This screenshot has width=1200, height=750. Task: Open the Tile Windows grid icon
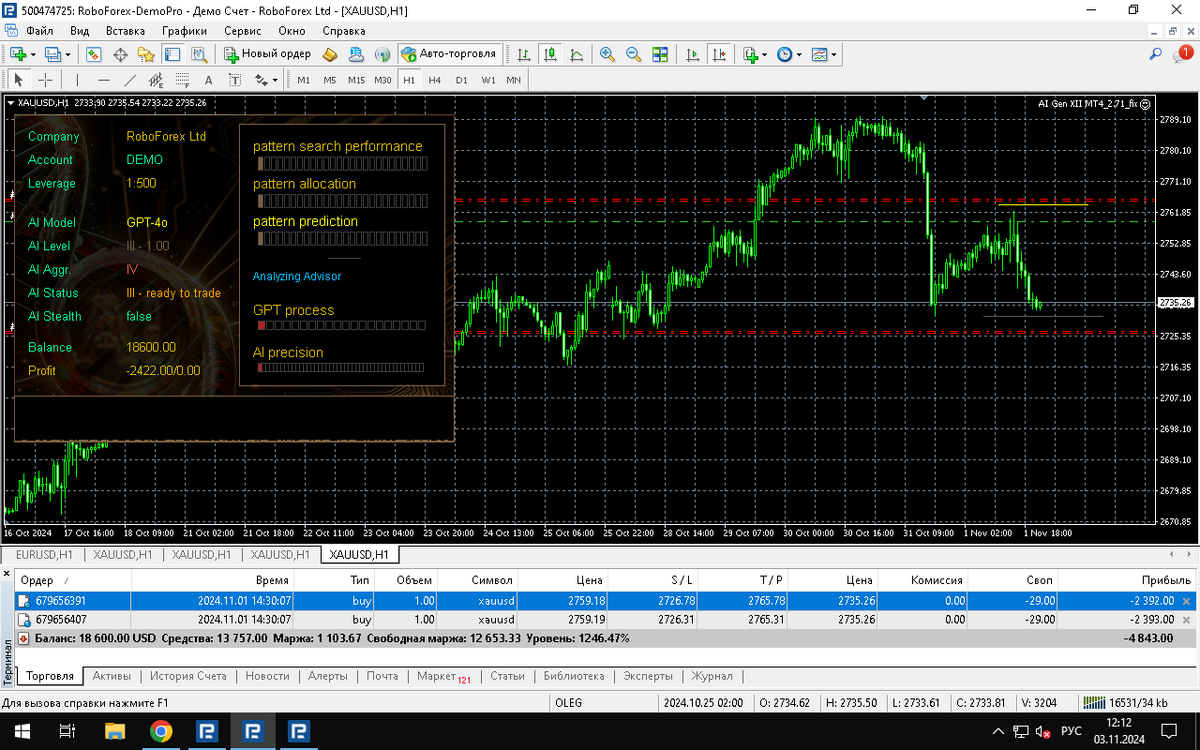point(660,54)
